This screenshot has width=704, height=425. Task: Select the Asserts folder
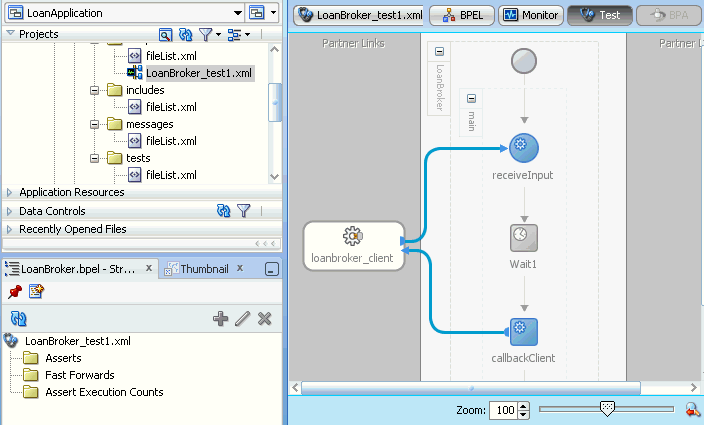coord(63,358)
